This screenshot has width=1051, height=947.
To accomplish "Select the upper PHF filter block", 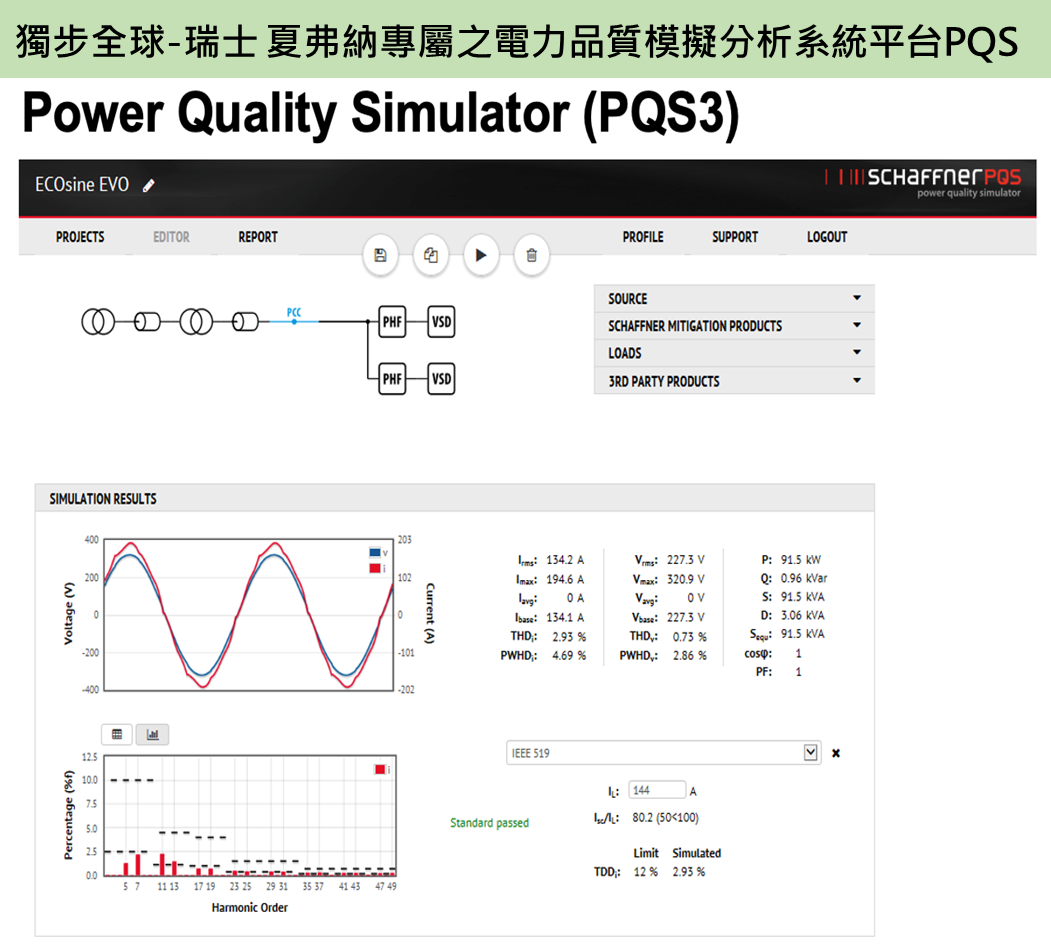I will point(392,322).
